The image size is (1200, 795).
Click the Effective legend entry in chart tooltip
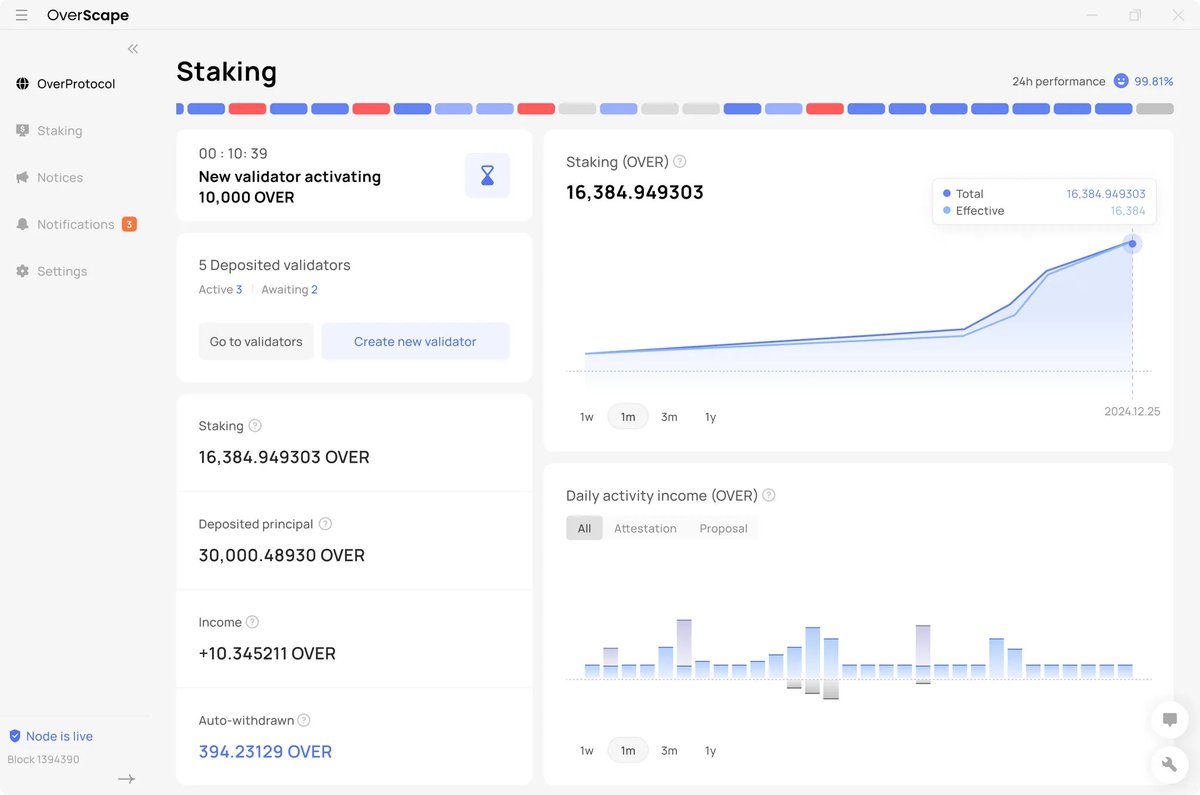tap(1044, 211)
